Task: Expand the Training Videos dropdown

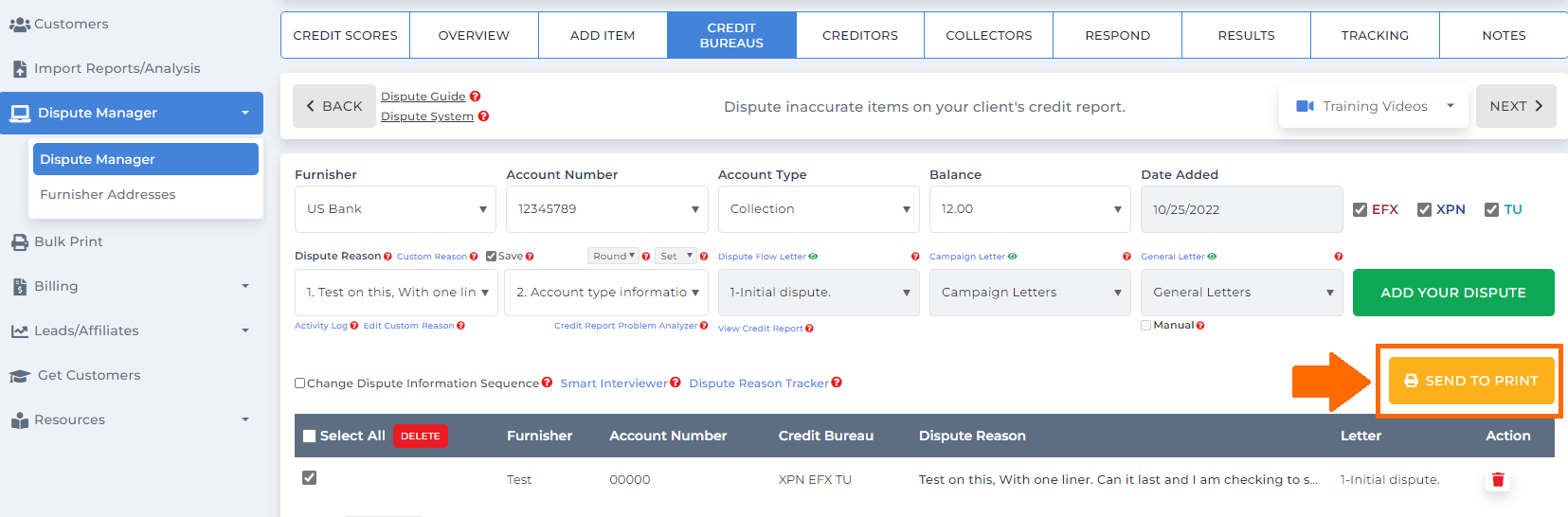Action: (1374, 106)
